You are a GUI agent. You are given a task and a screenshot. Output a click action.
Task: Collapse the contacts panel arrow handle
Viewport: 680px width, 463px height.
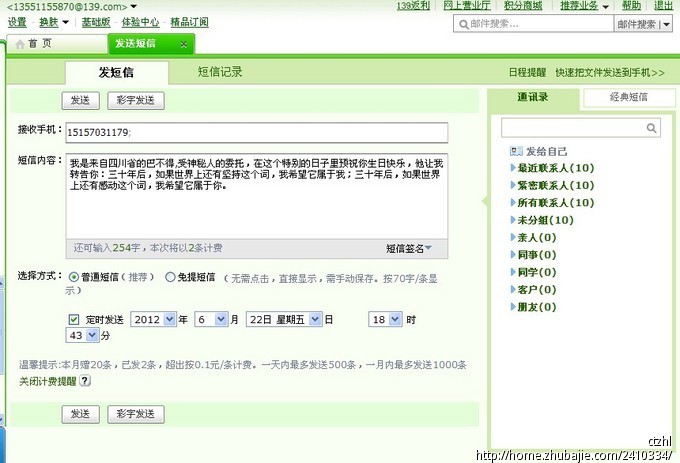[x=484, y=201]
